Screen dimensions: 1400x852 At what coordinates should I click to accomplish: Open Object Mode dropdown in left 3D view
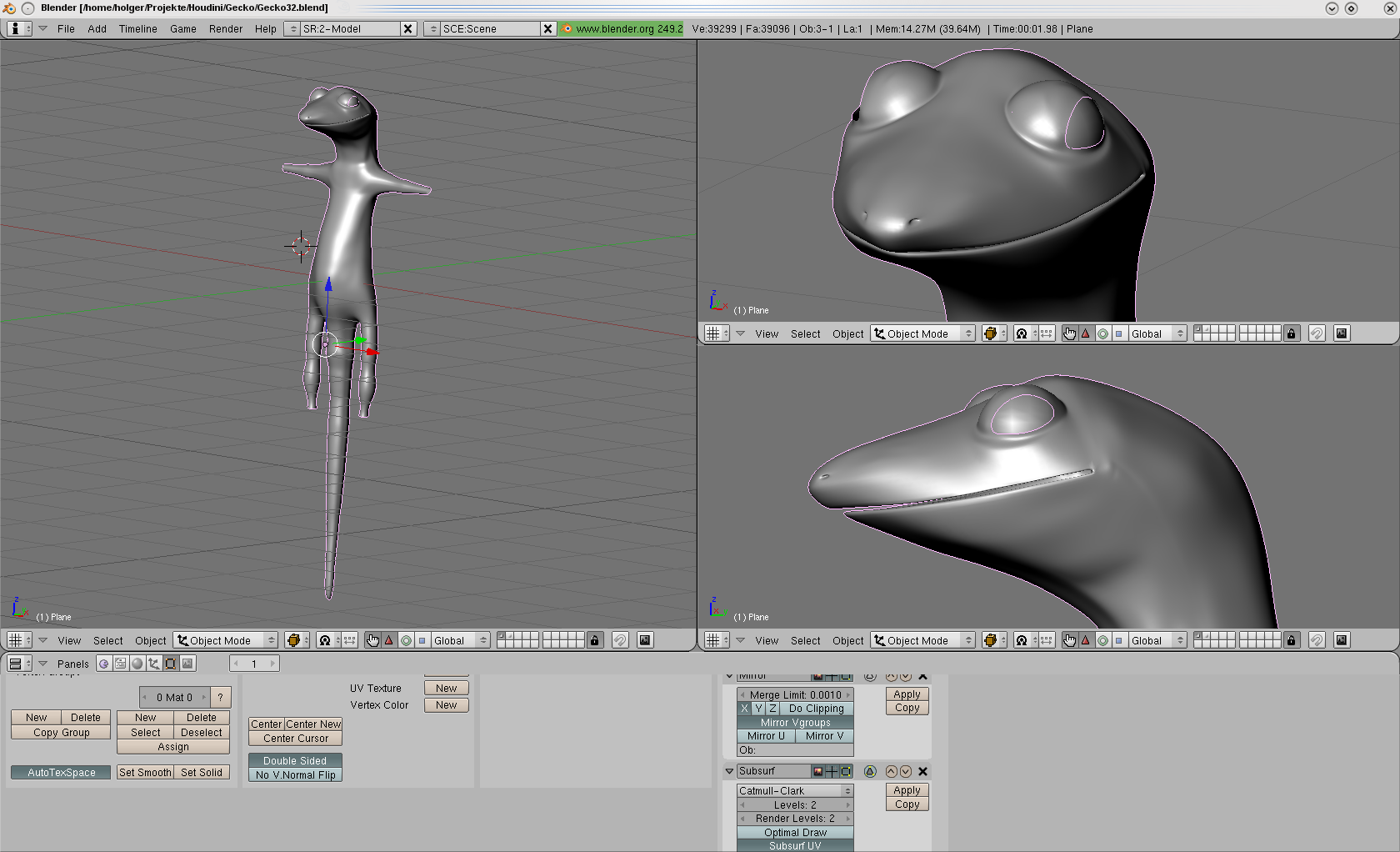(225, 640)
